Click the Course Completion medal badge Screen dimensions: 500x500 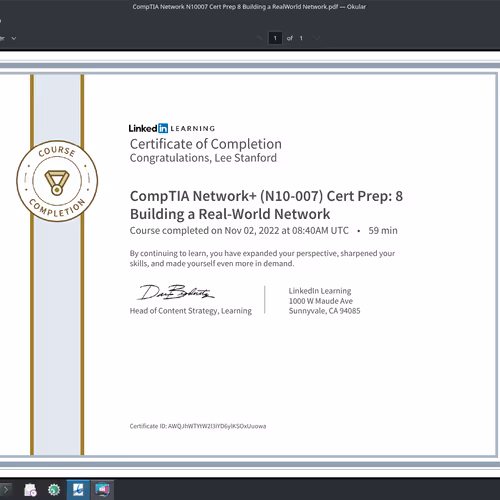(57, 181)
